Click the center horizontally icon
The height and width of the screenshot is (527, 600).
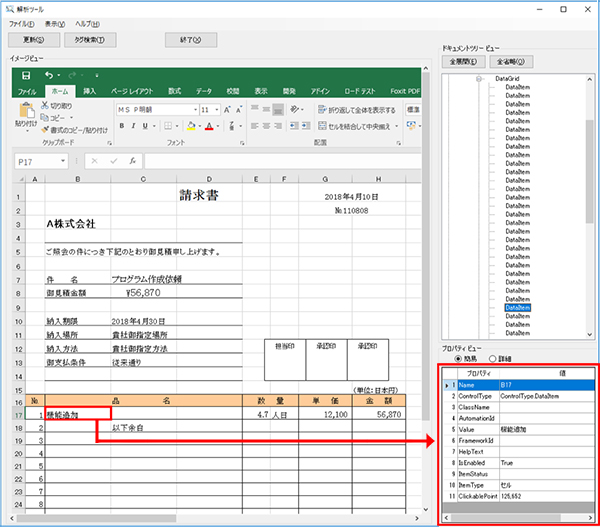266,126
